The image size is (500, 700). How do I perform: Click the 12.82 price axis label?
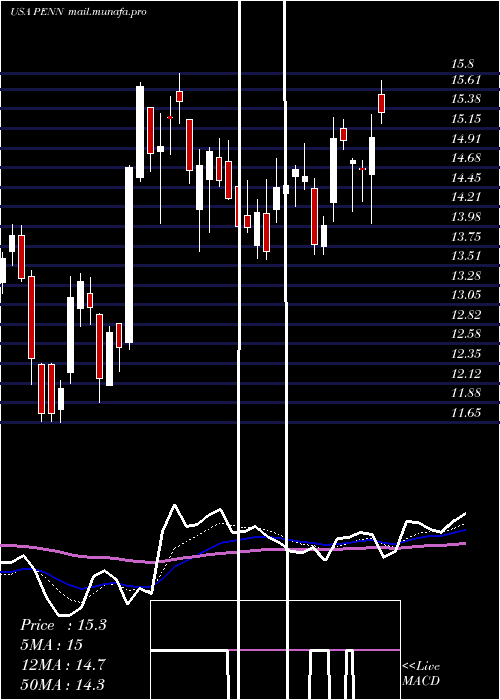[x=466, y=314]
